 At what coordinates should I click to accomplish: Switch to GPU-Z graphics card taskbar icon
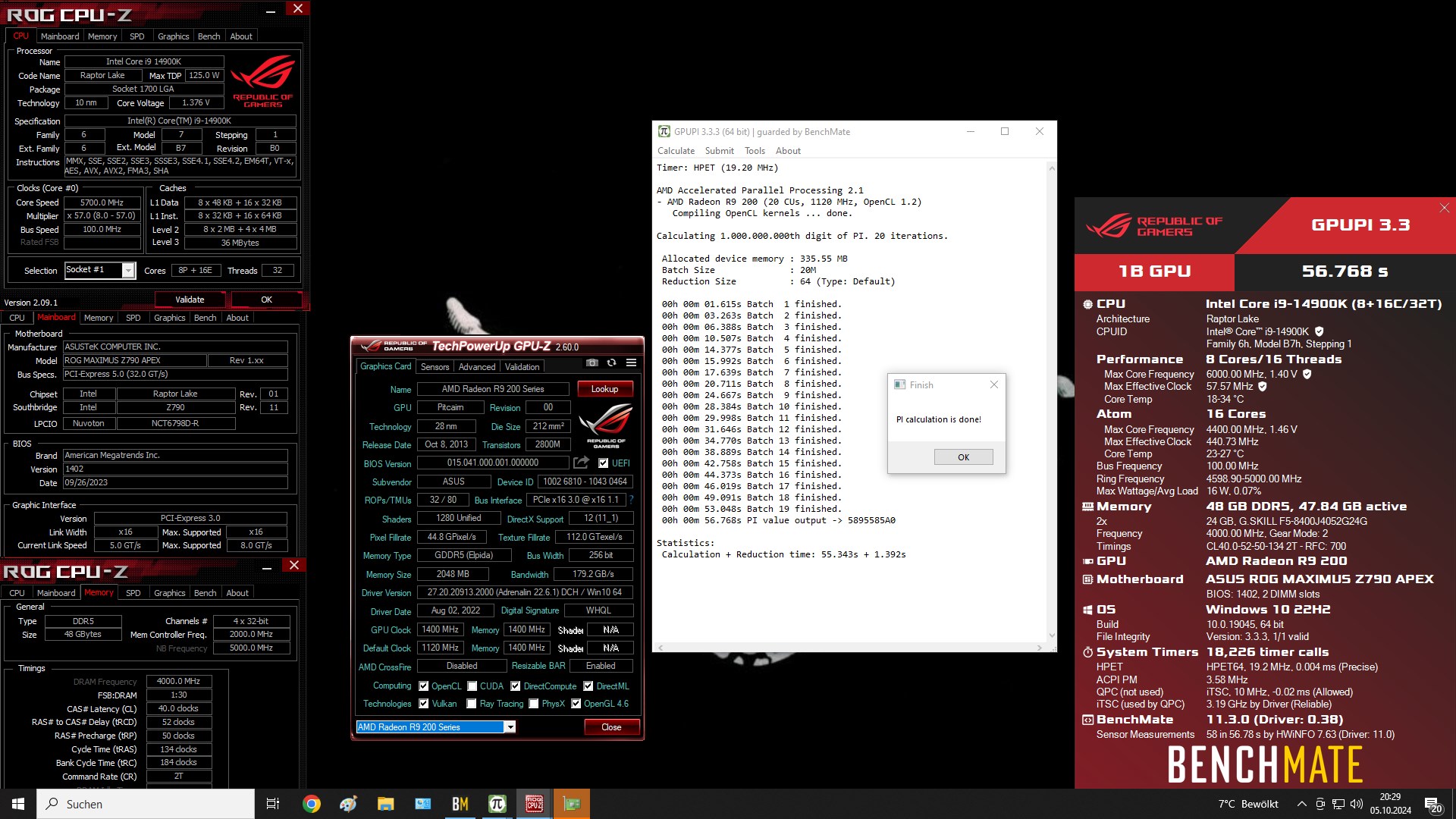572,804
